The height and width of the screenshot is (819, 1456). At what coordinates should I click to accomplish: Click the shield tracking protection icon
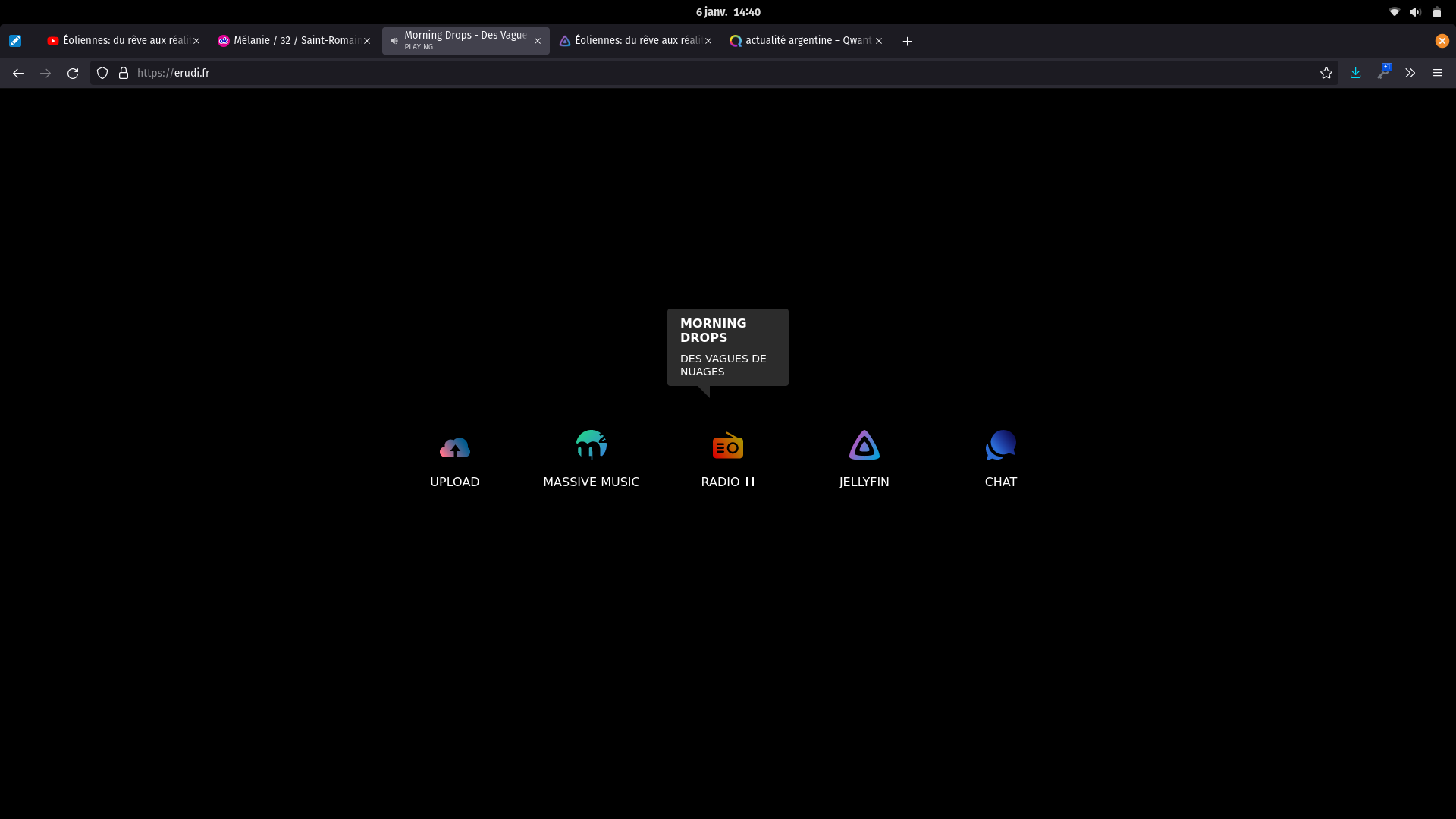(x=102, y=73)
